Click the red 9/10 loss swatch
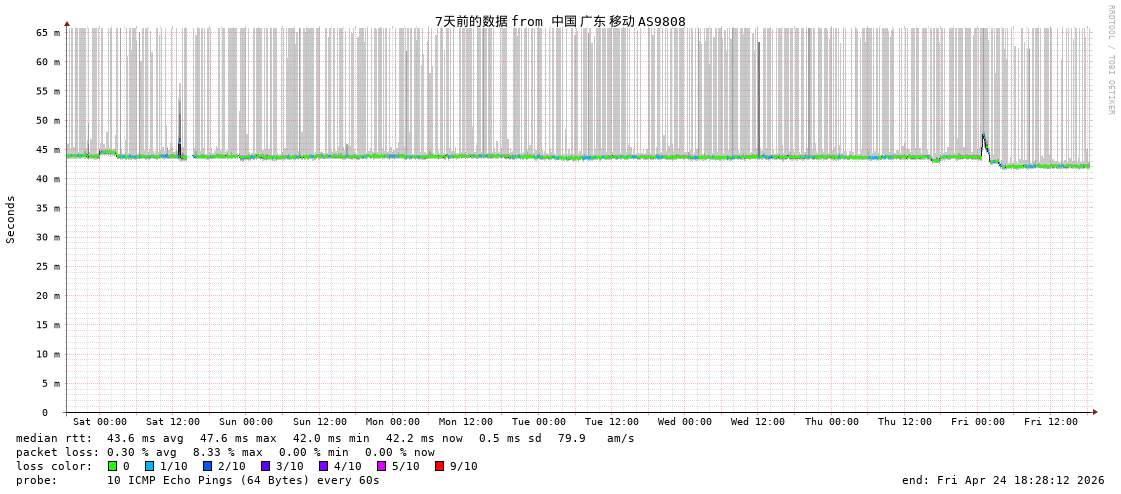Image resolution: width=1121 pixels, height=494 pixels. (x=440, y=466)
